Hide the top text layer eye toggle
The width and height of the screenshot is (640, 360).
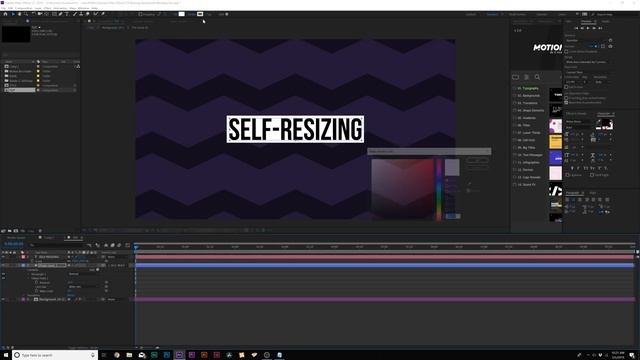tap(3, 257)
